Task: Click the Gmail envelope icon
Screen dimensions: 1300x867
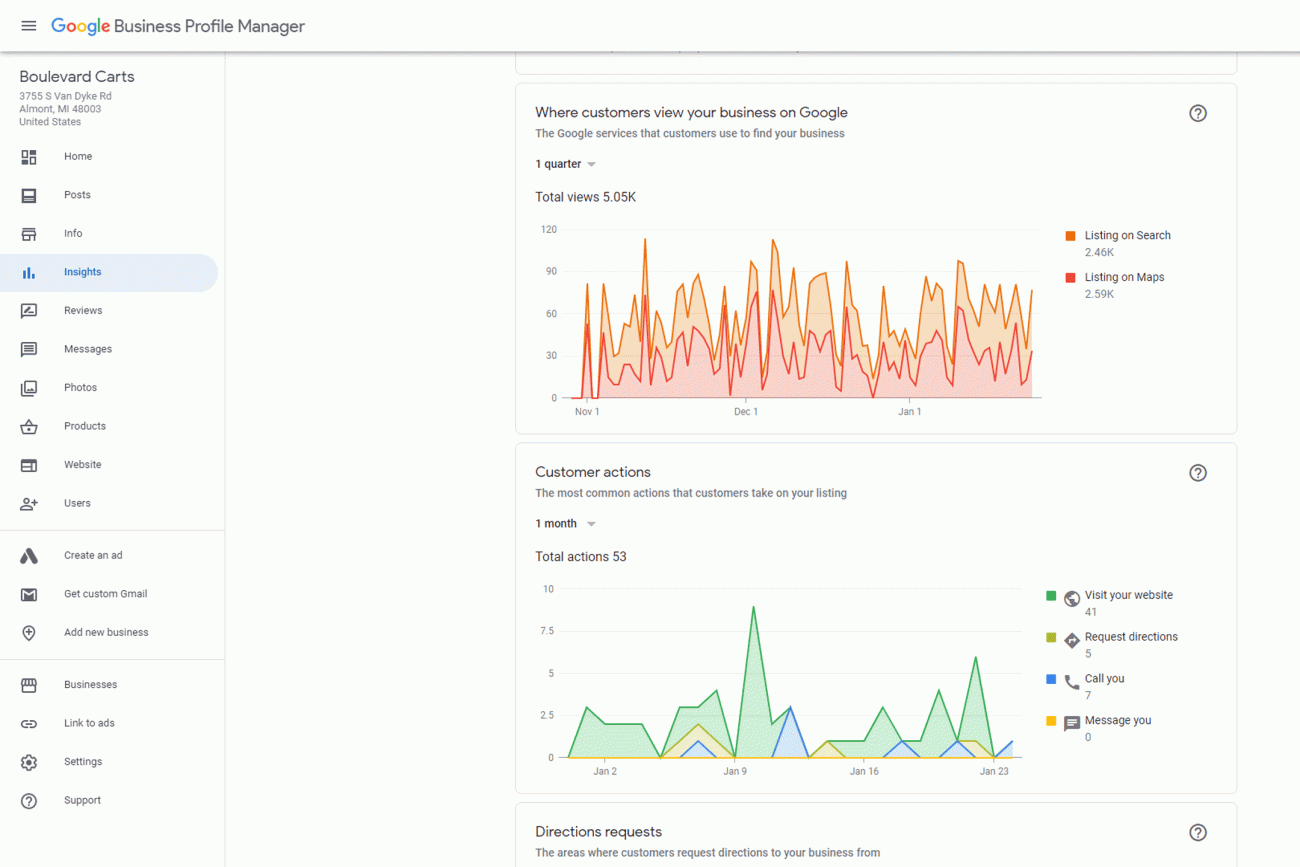Action: point(29,595)
